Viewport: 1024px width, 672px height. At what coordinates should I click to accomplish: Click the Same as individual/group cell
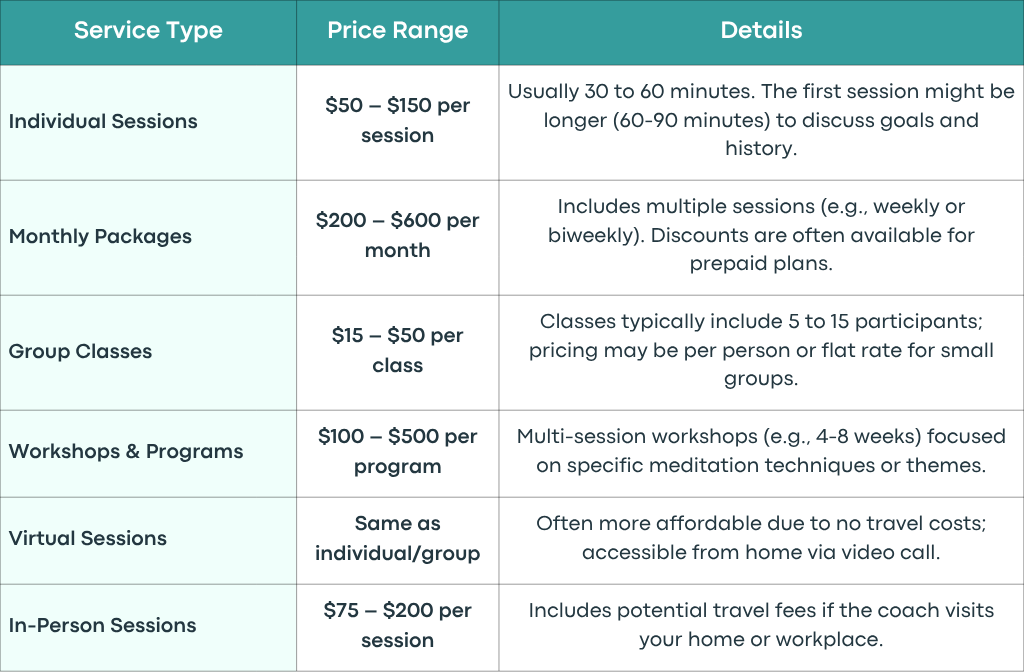click(x=398, y=538)
